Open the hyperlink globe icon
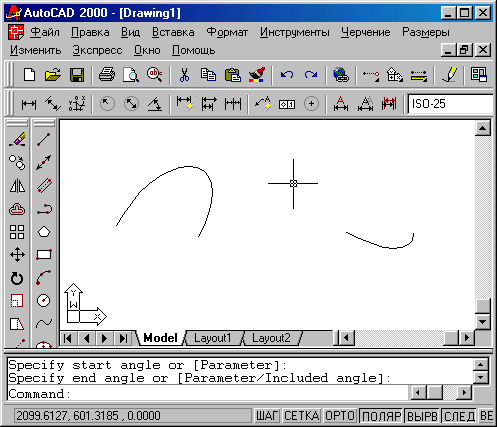The width and height of the screenshot is (497, 427). click(341, 75)
